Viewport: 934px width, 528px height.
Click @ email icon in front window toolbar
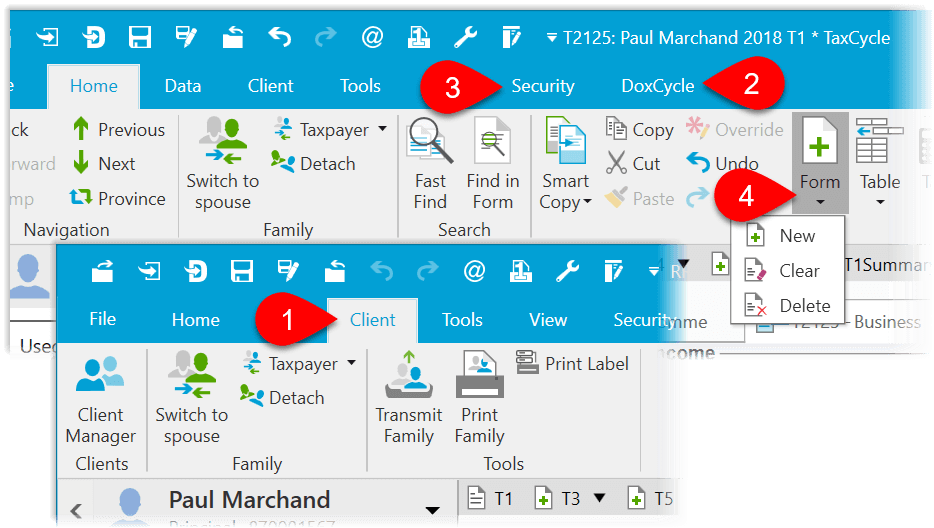point(474,271)
